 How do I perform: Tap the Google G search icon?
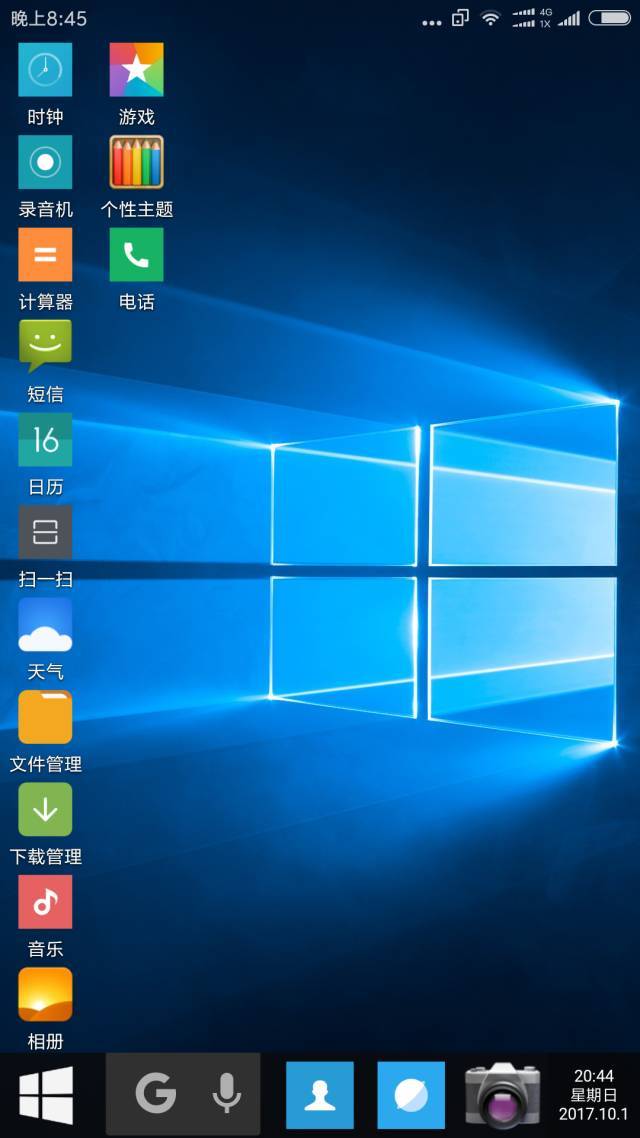point(156,1092)
